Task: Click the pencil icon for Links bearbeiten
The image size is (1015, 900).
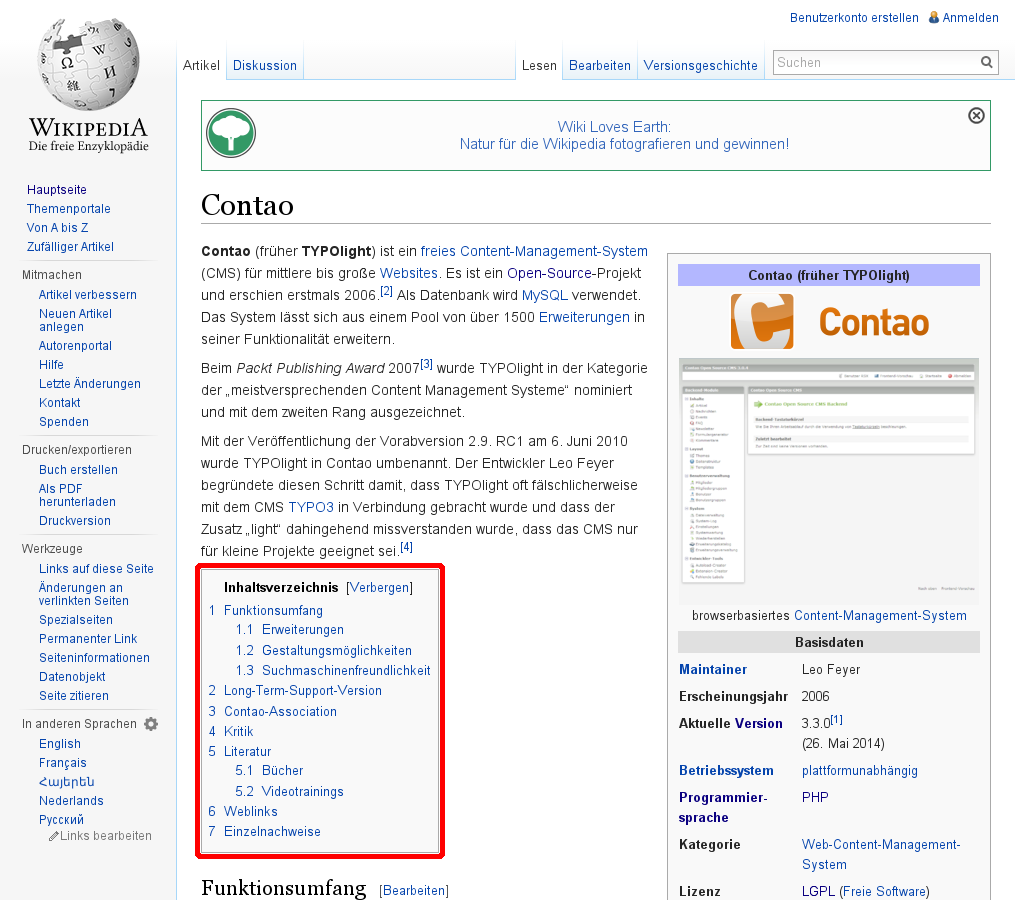Action: point(54,836)
